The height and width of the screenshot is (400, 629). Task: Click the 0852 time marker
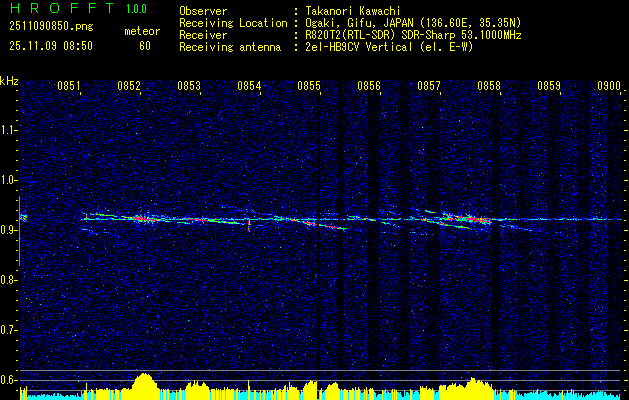click(x=129, y=86)
